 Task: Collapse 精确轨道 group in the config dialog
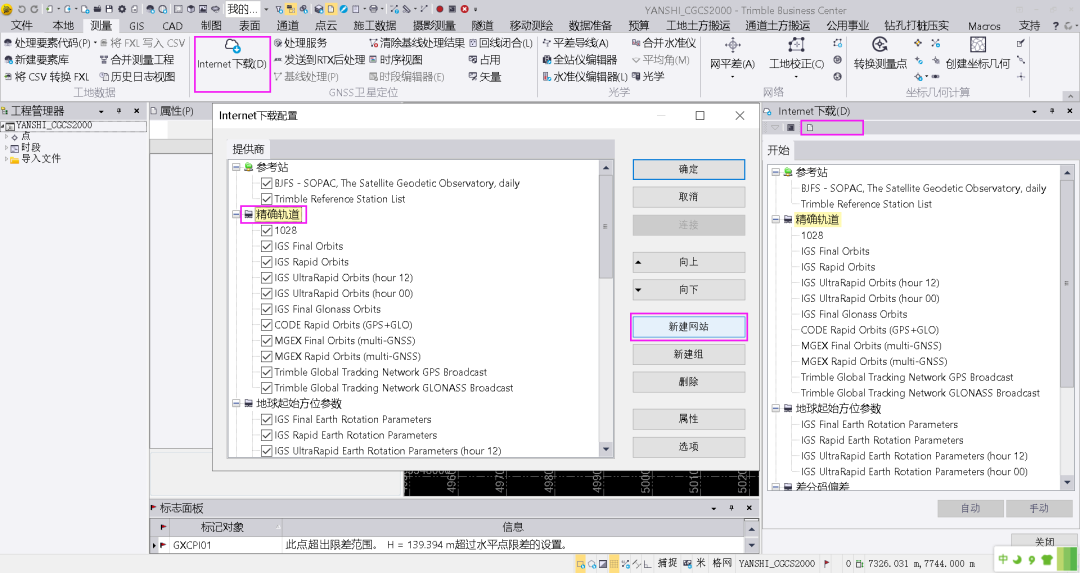(x=236, y=214)
